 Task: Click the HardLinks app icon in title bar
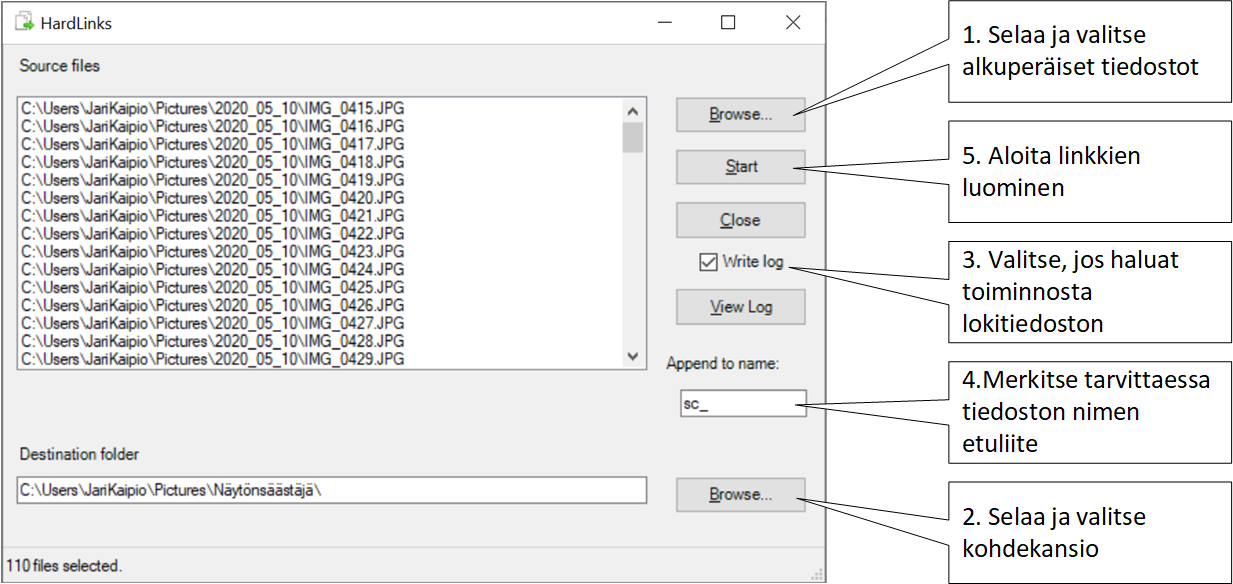[x=24, y=22]
